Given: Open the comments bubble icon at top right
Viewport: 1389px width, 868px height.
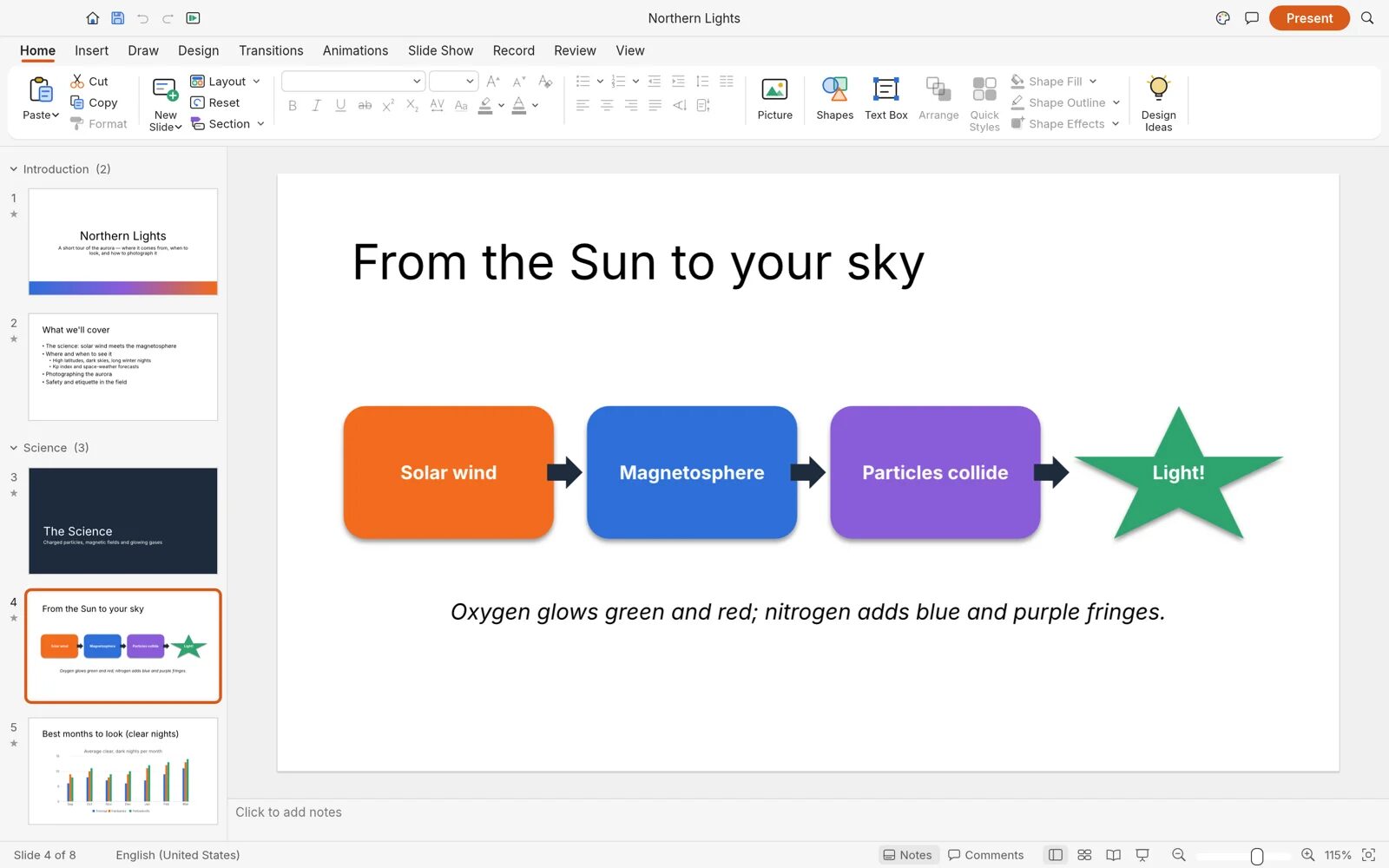Looking at the screenshot, I should coord(1252,18).
